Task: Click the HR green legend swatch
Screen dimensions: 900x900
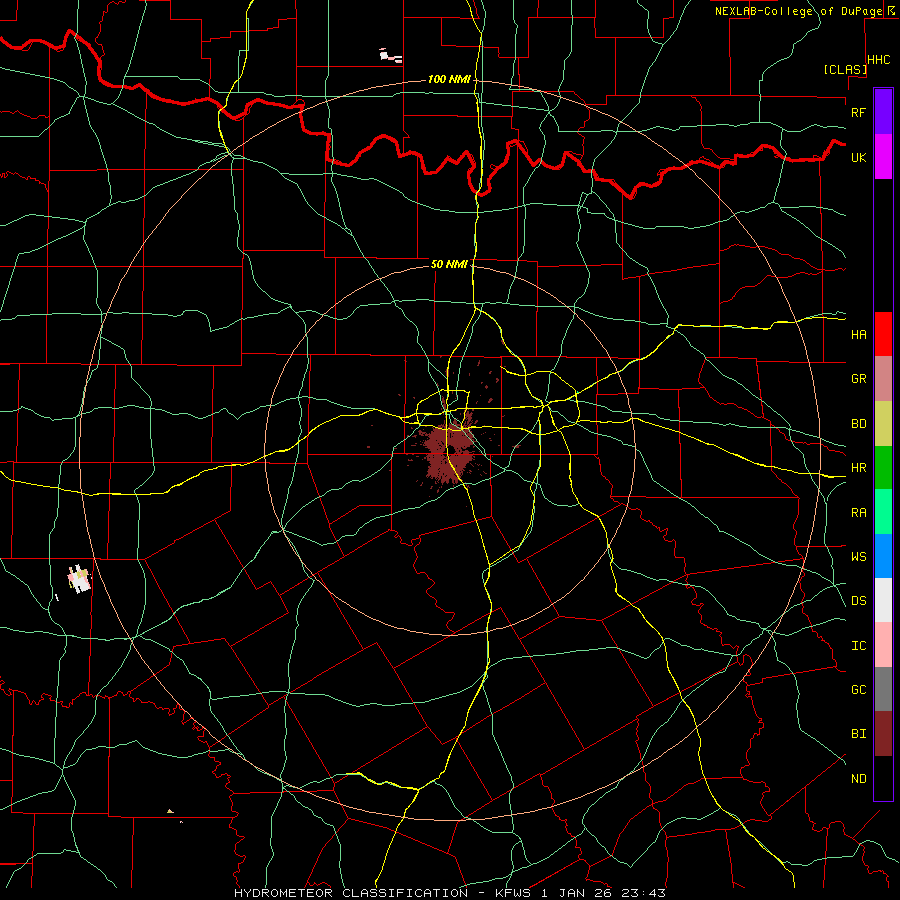Action: coord(883,468)
